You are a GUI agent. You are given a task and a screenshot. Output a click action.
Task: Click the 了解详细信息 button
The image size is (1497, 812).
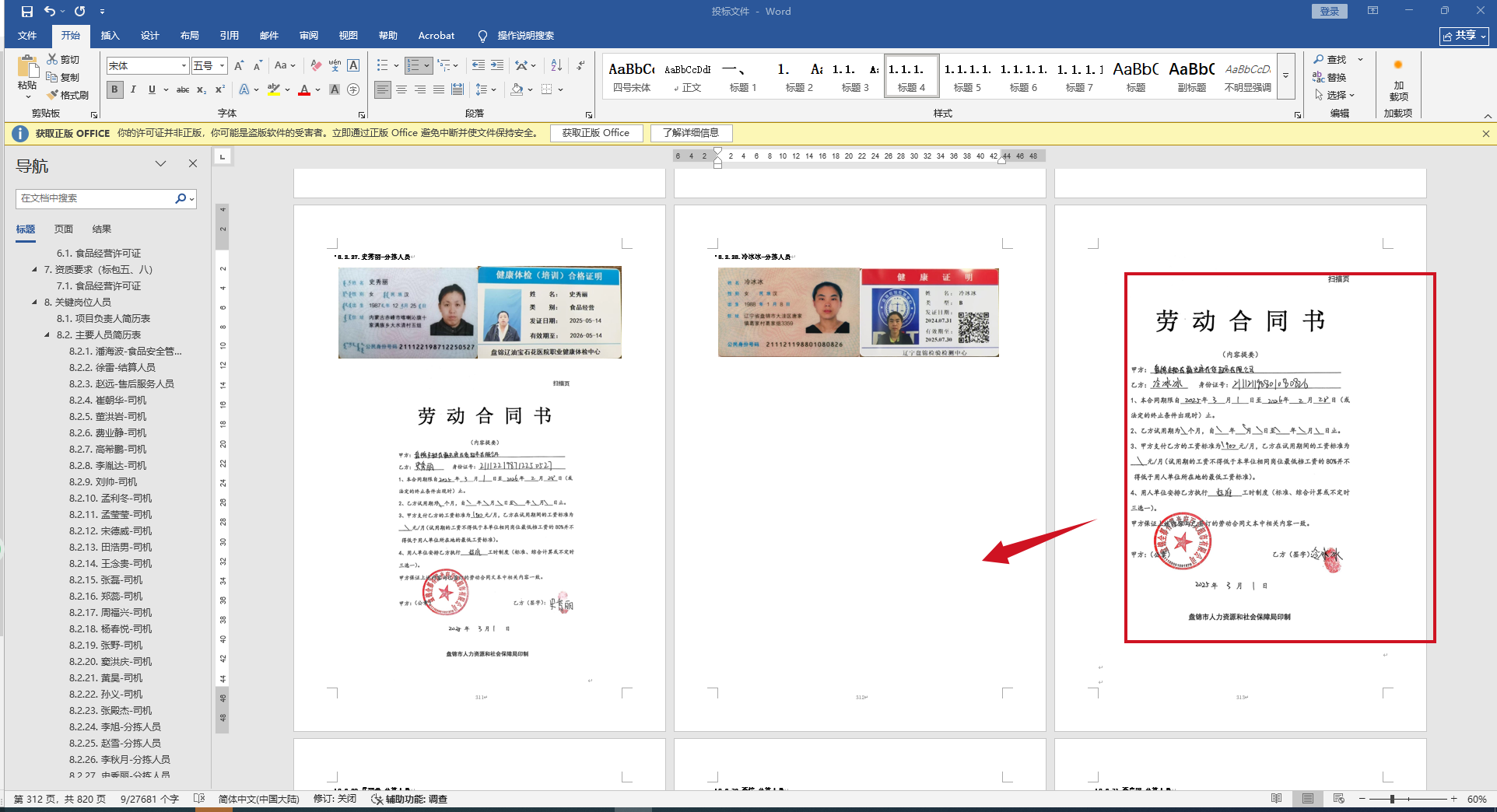[691, 133]
